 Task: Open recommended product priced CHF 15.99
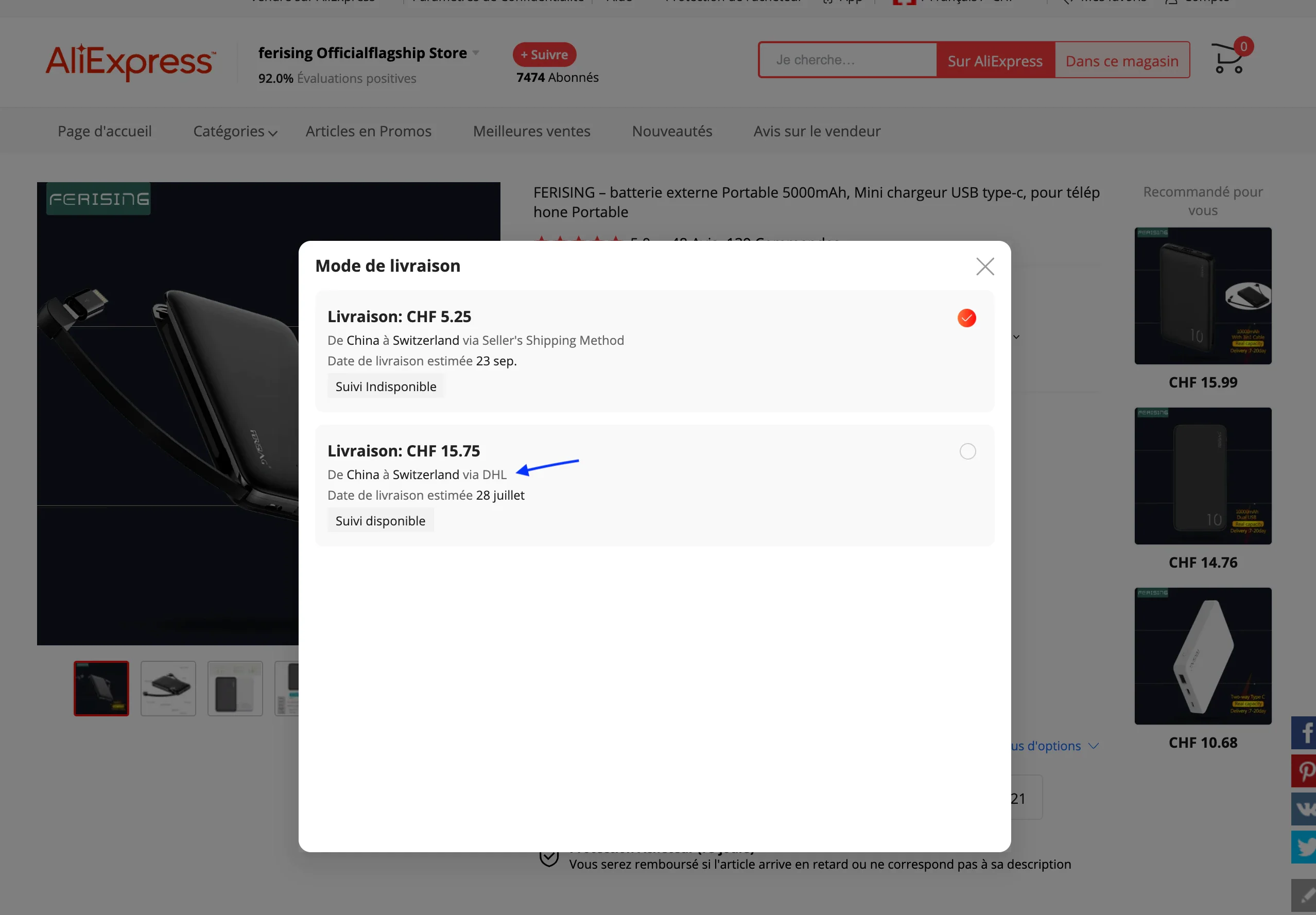coord(1203,296)
